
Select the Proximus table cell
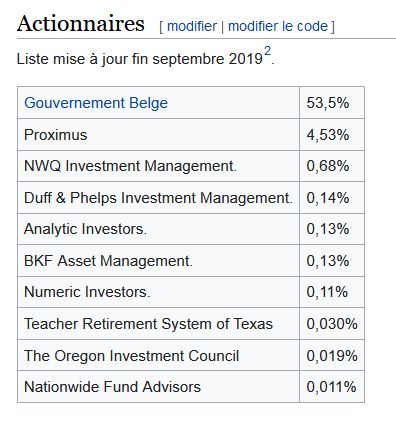point(158,135)
